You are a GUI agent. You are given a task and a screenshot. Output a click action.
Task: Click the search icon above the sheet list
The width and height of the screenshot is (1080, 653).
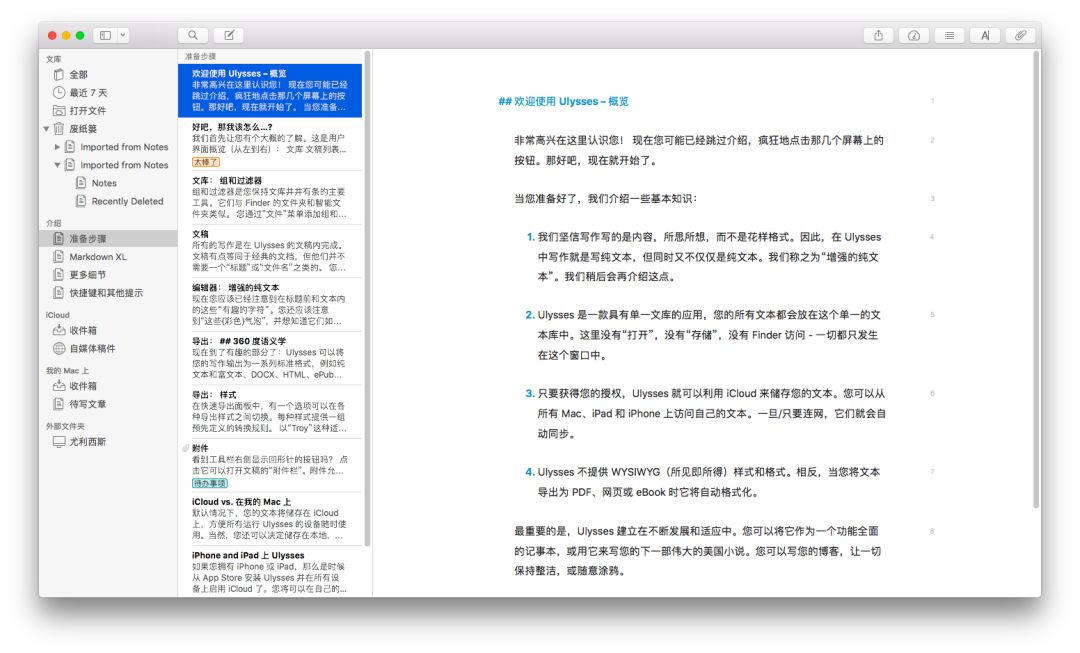point(191,34)
